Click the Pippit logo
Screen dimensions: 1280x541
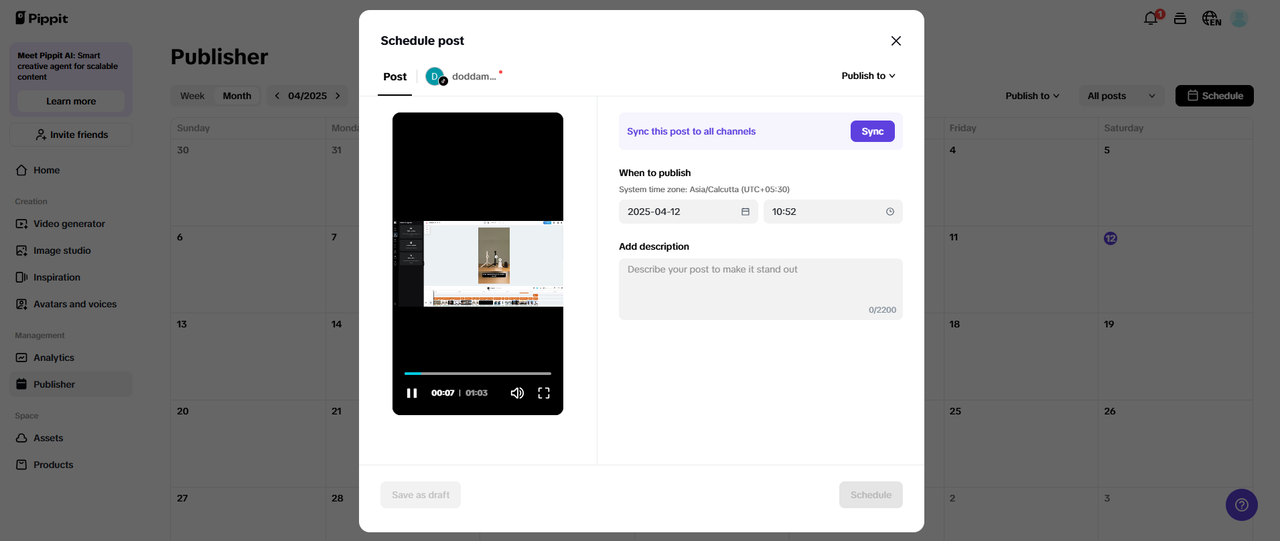point(41,18)
